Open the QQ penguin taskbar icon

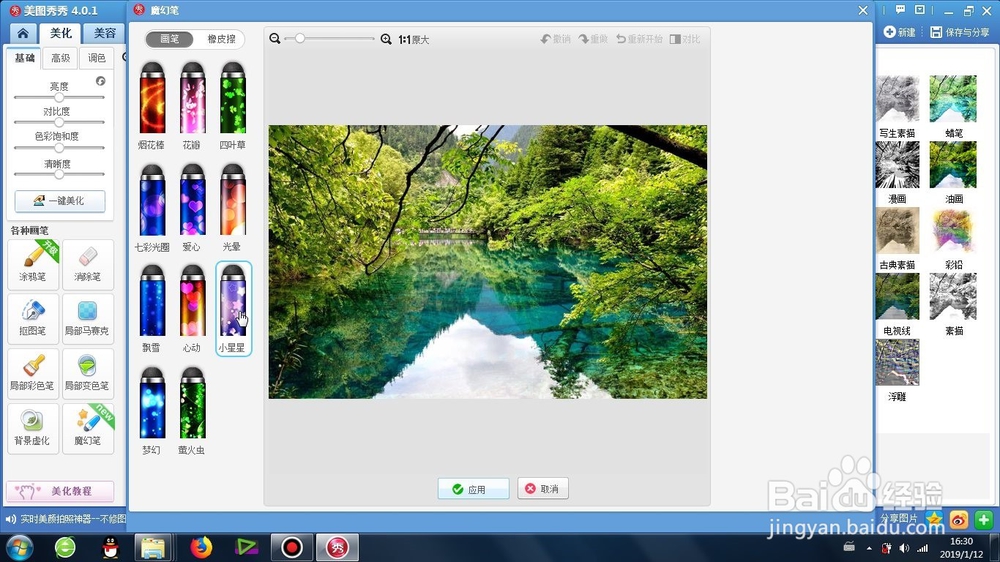[111, 547]
